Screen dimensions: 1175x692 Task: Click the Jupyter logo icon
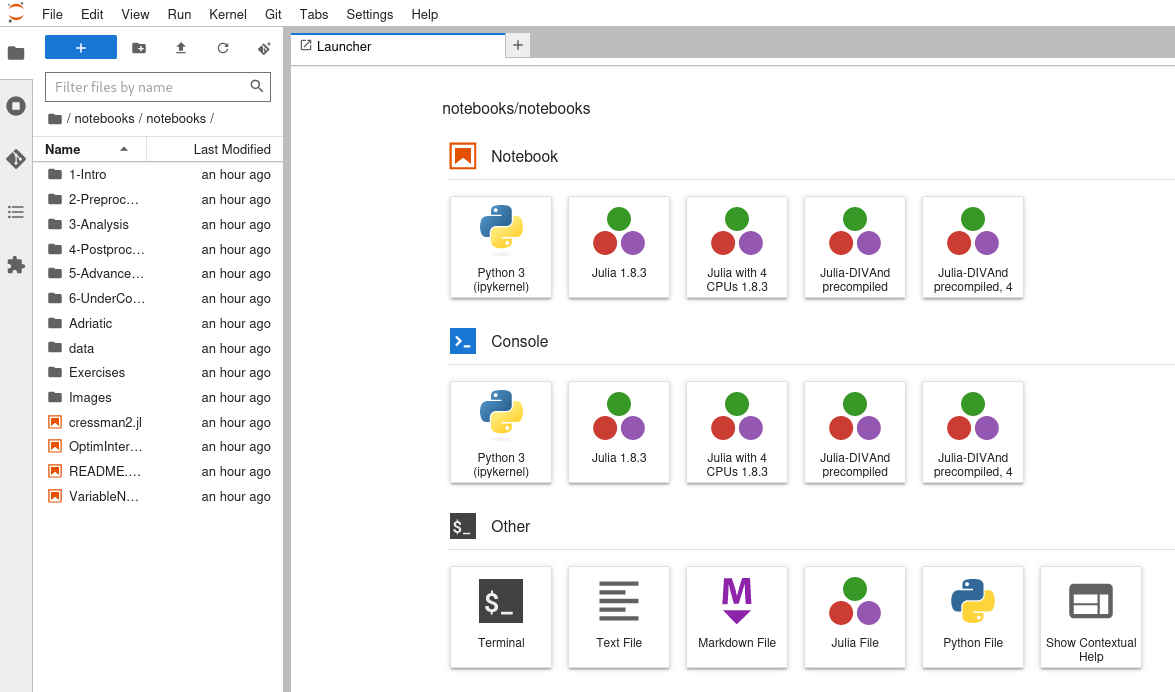click(x=16, y=13)
